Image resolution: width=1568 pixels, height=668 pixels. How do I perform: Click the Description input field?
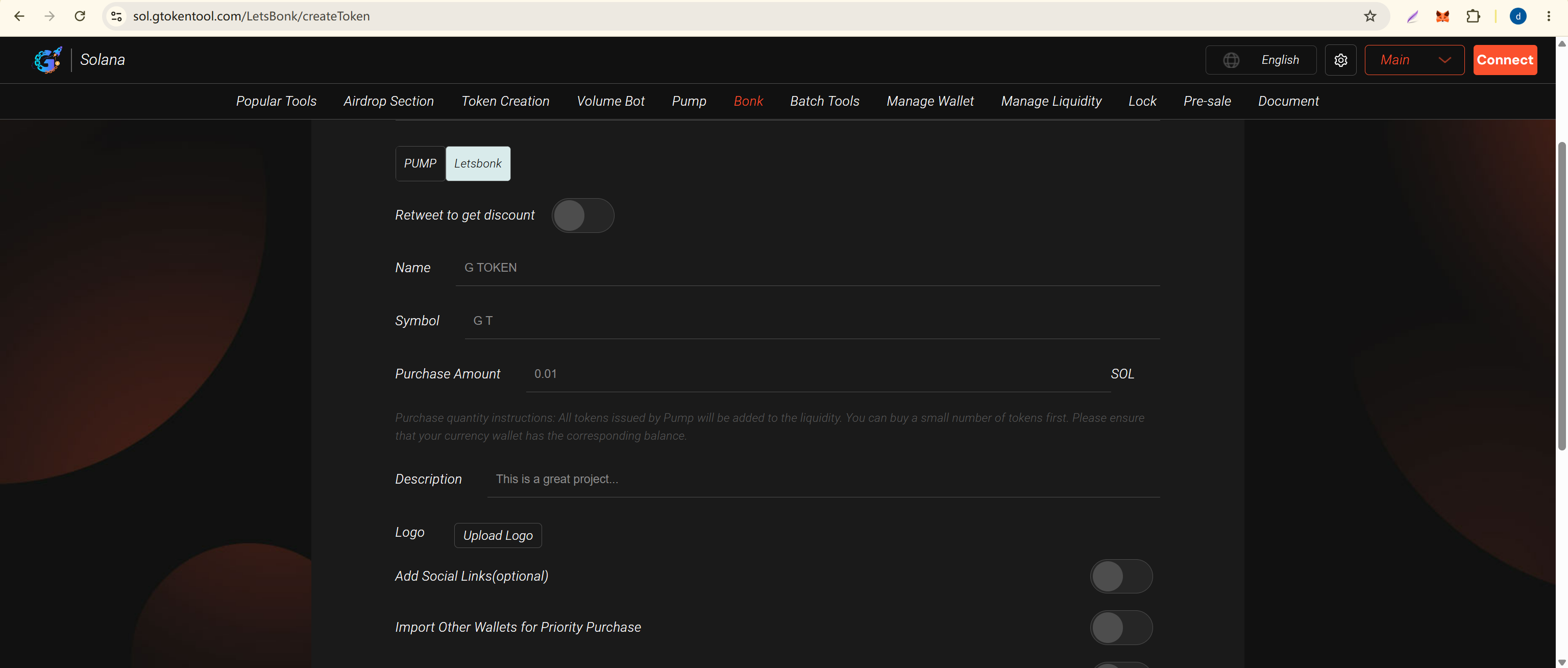tap(824, 479)
